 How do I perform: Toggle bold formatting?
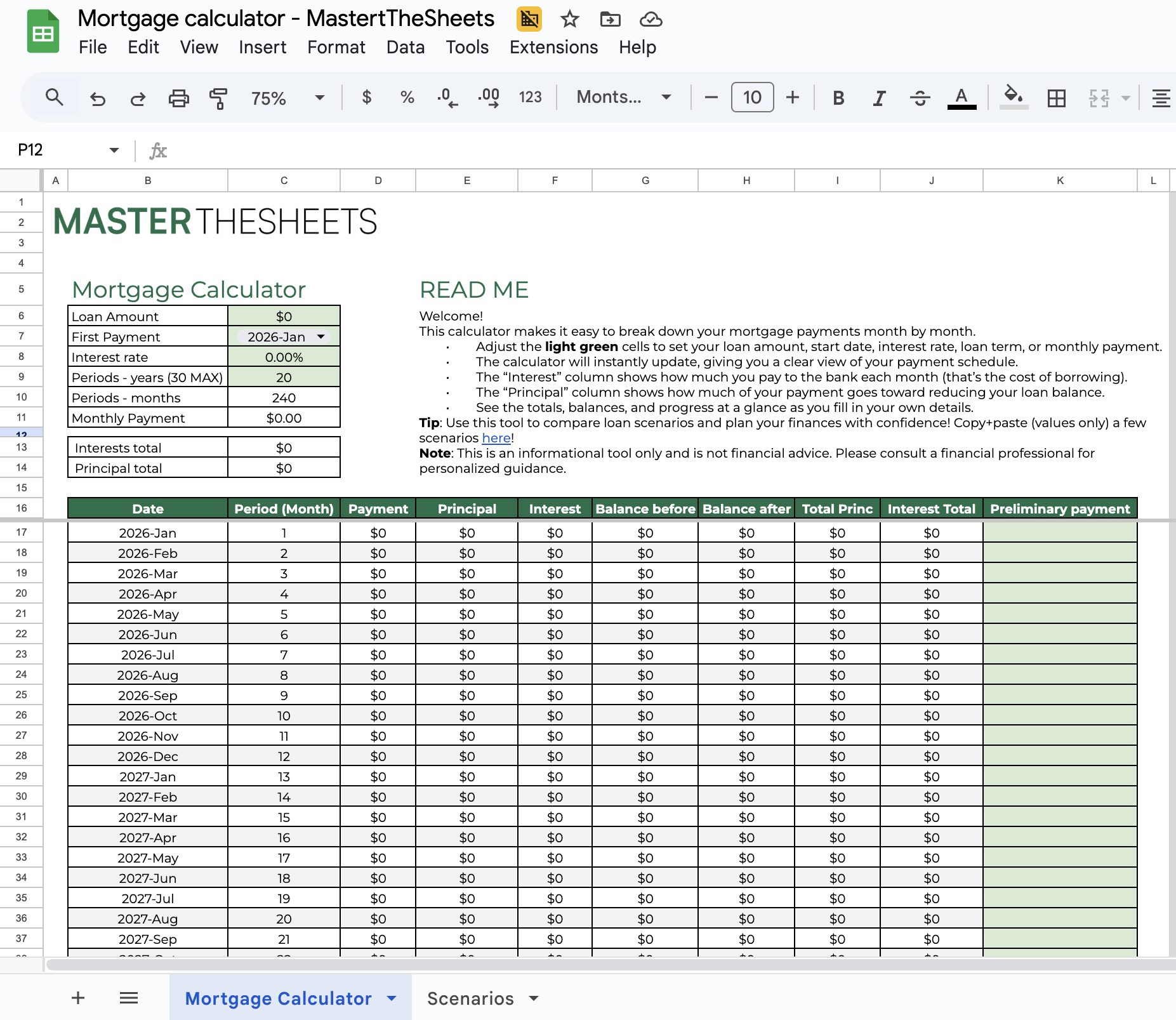[838, 98]
